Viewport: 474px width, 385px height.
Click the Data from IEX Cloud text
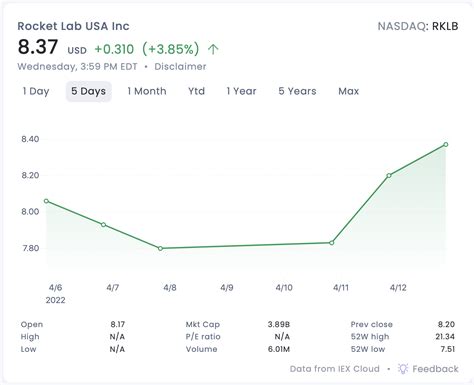pos(335,369)
